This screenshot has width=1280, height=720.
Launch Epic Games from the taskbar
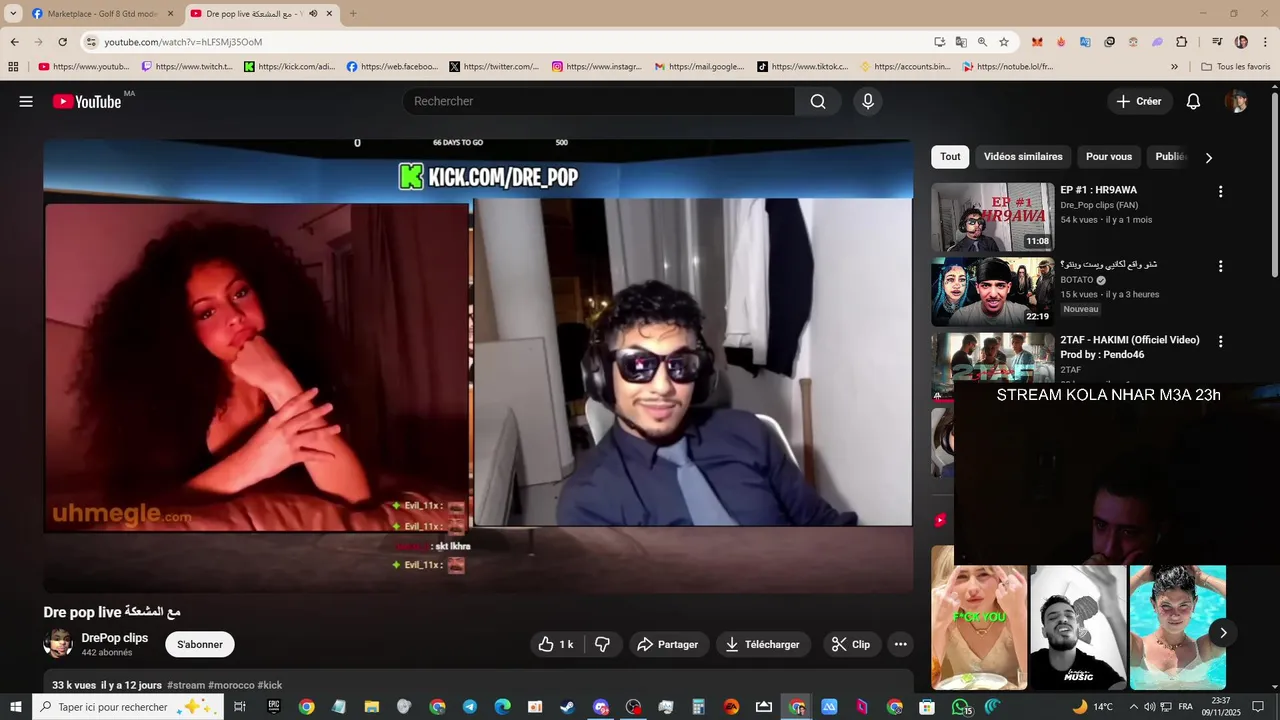point(274,707)
